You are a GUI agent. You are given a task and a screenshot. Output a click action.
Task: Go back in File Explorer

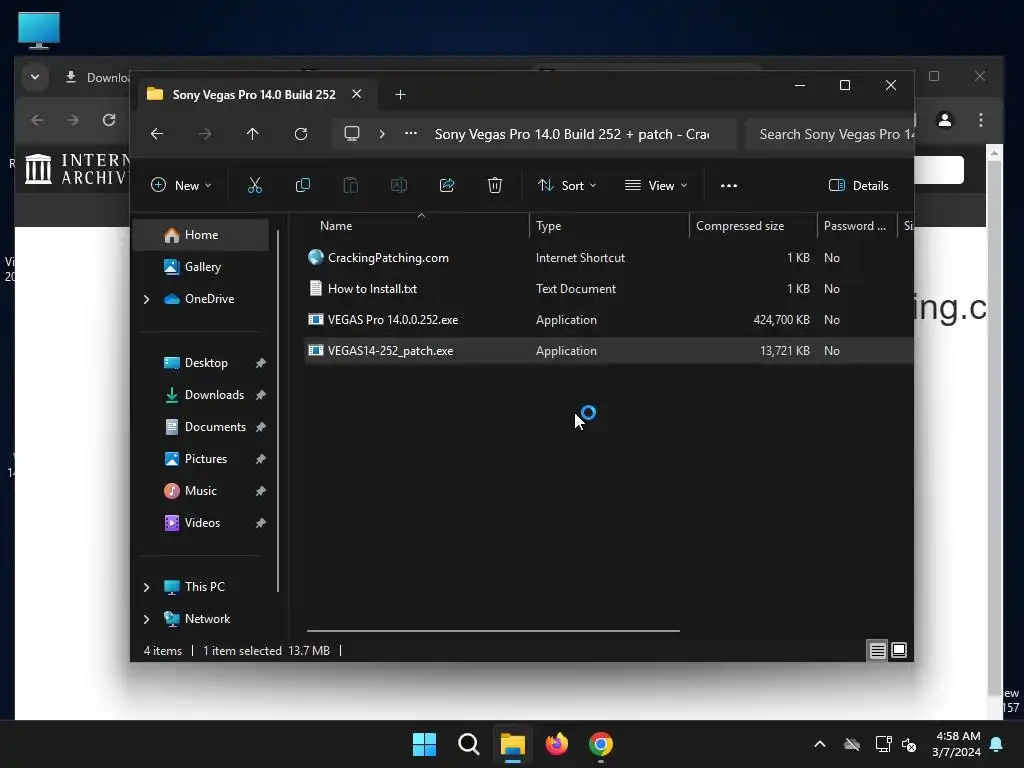pos(157,134)
